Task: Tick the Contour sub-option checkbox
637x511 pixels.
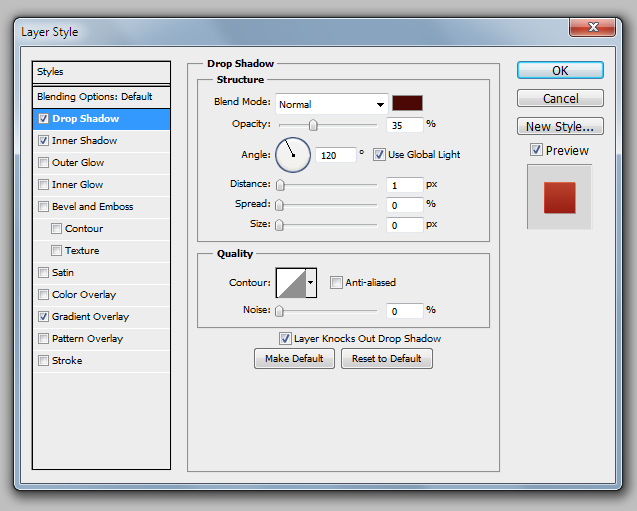Action: 56,228
